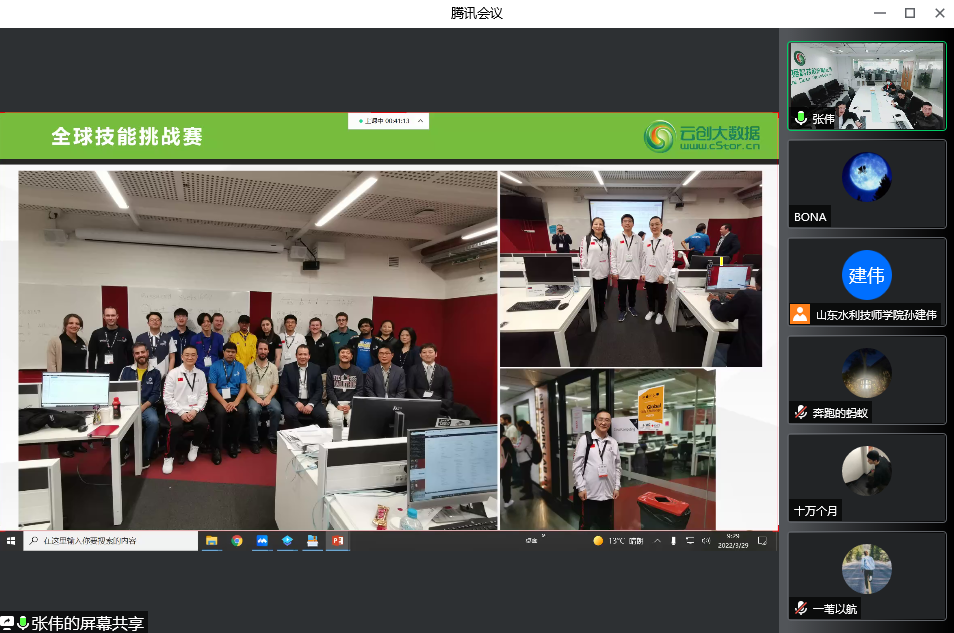Select 张伟's video thumbnail
This screenshot has height=633, width=954.
[867, 86]
